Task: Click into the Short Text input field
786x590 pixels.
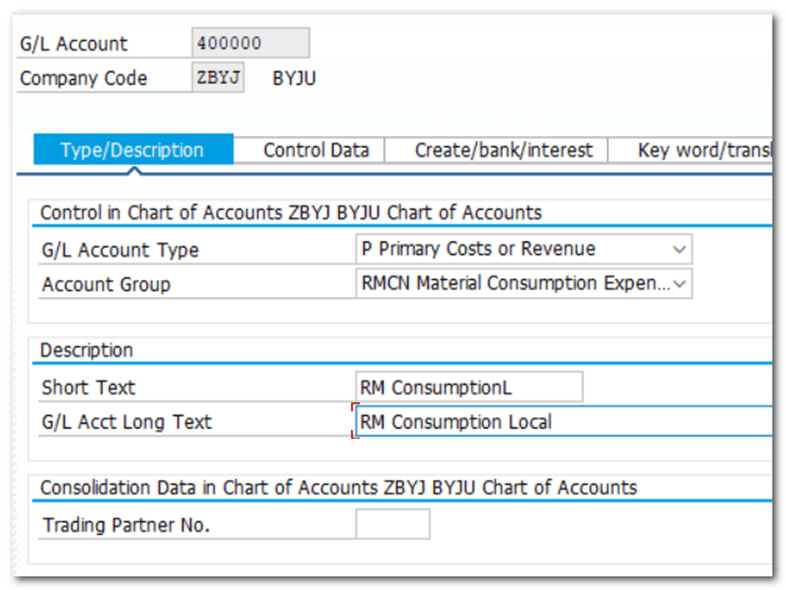Action: point(469,387)
